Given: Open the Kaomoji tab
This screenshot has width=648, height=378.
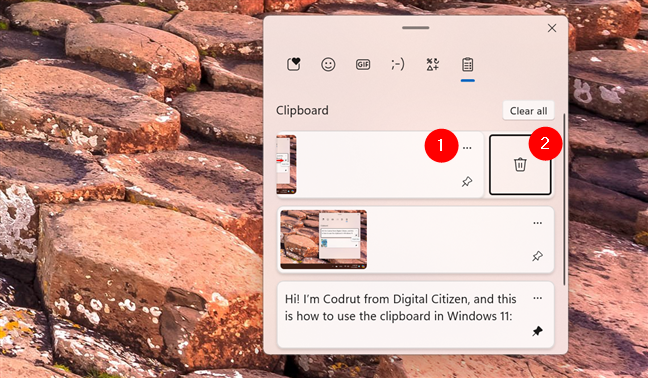Looking at the screenshot, I should click(398, 64).
